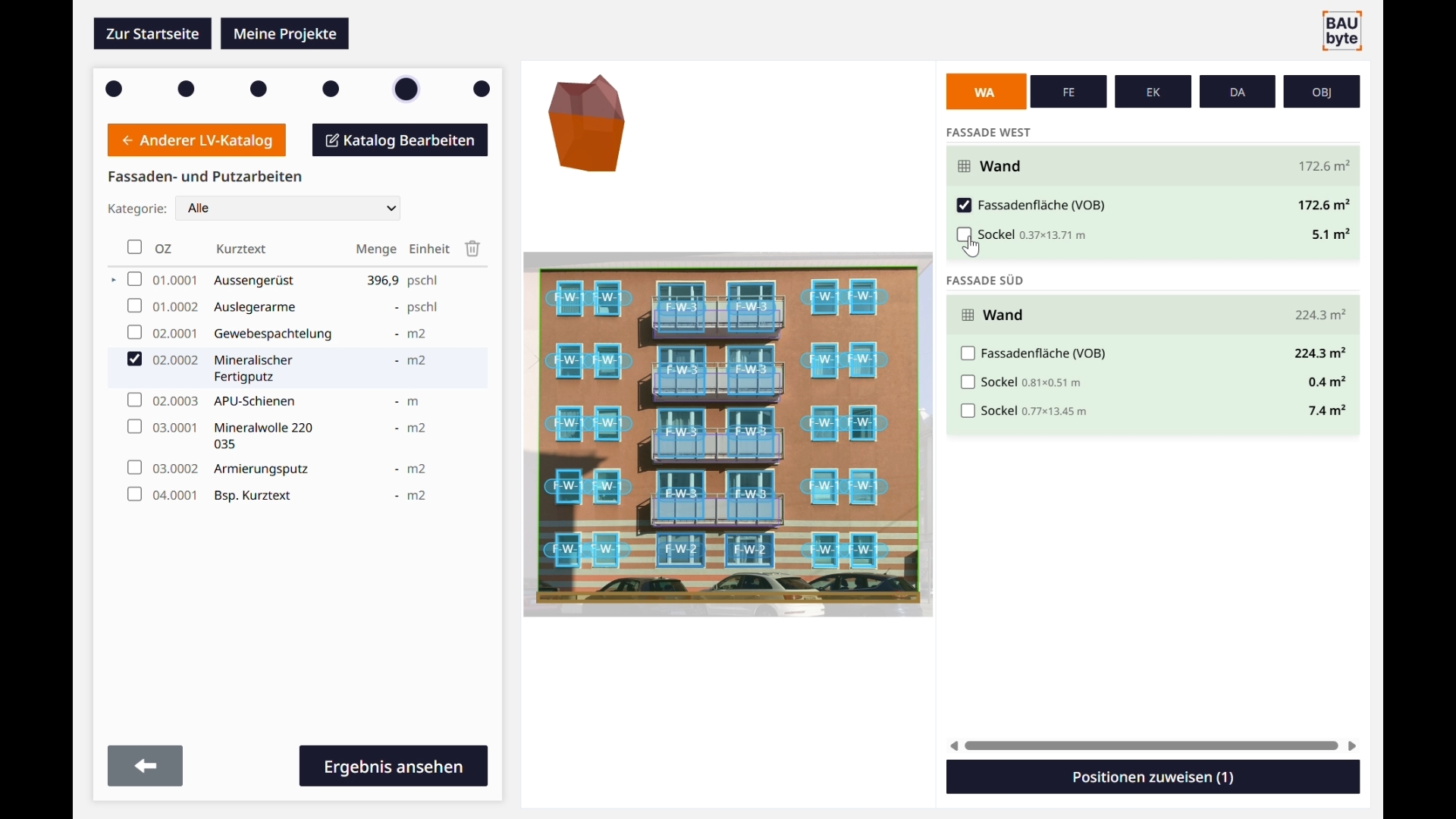Viewport: 1456px width, 819px height.
Task: Check the Mineralwolle 220 035 checkbox
Action: [135, 428]
